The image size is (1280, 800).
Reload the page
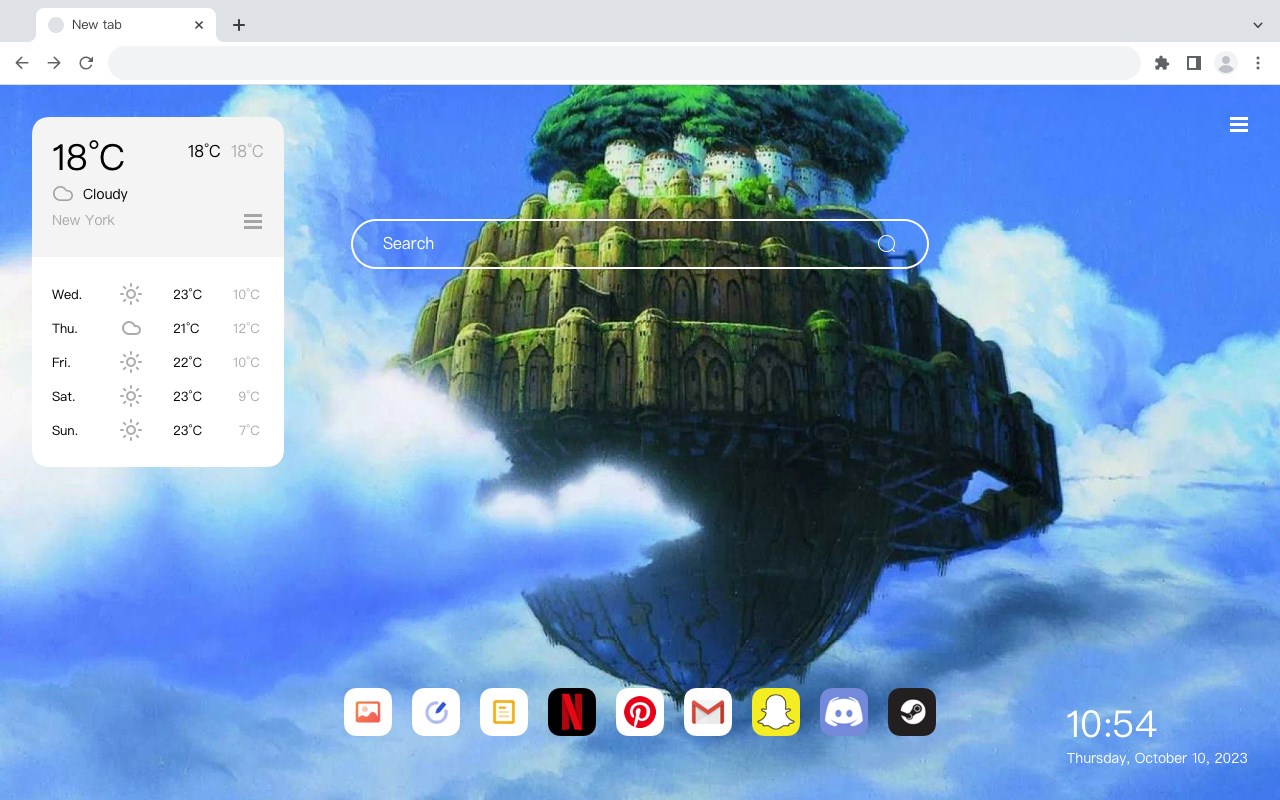click(x=86, y=63)
